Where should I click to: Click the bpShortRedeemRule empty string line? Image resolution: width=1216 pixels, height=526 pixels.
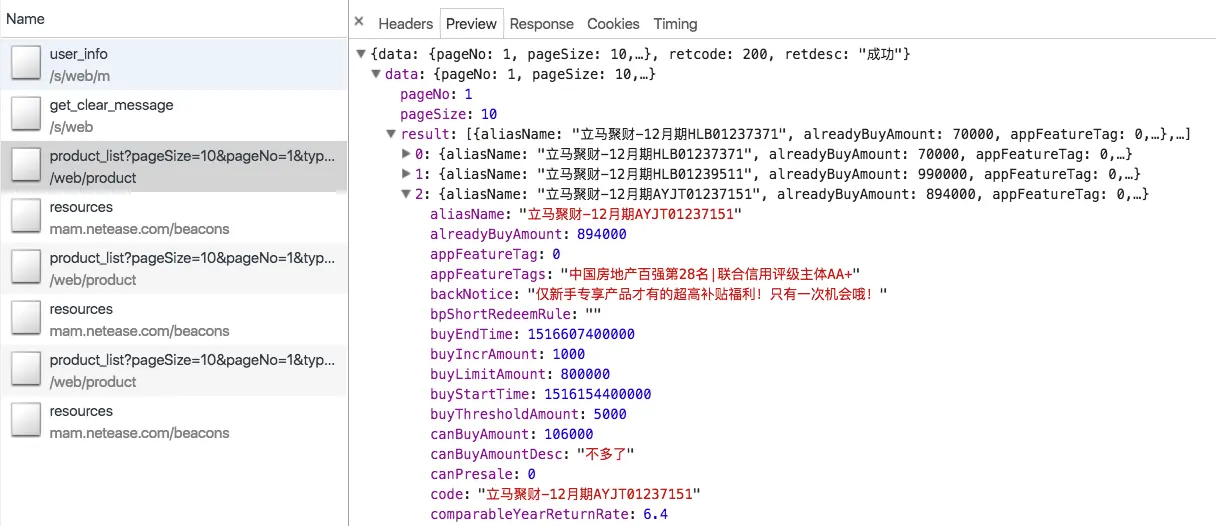[x=516, y=314]
